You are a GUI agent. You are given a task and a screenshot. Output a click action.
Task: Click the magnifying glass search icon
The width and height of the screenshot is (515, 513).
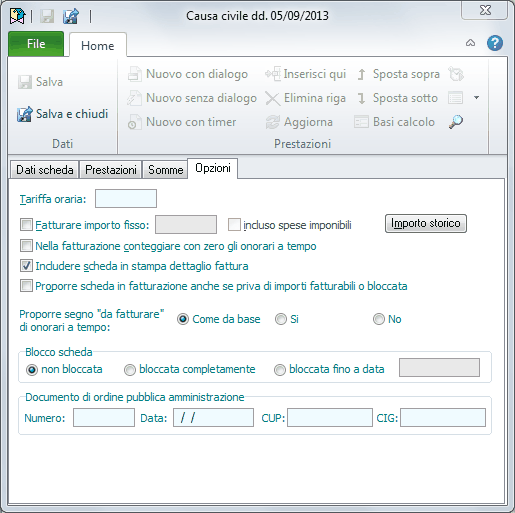pos(456,122)
